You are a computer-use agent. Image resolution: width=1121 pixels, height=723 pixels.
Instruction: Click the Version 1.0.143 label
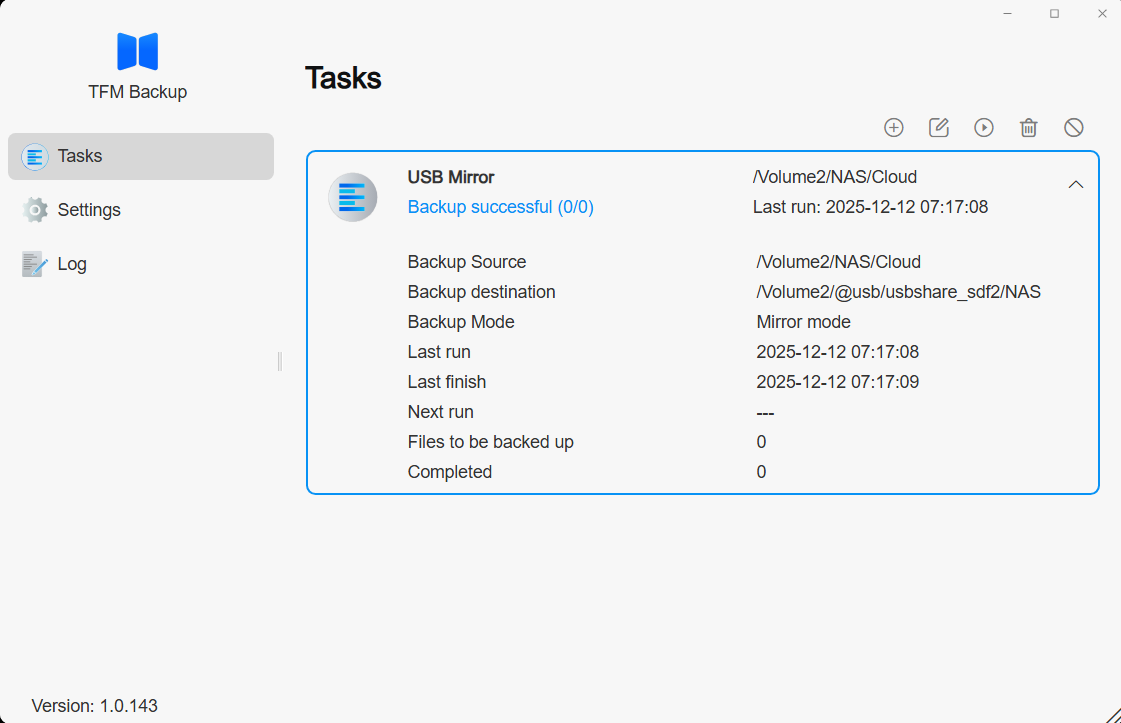click(95, 705)
